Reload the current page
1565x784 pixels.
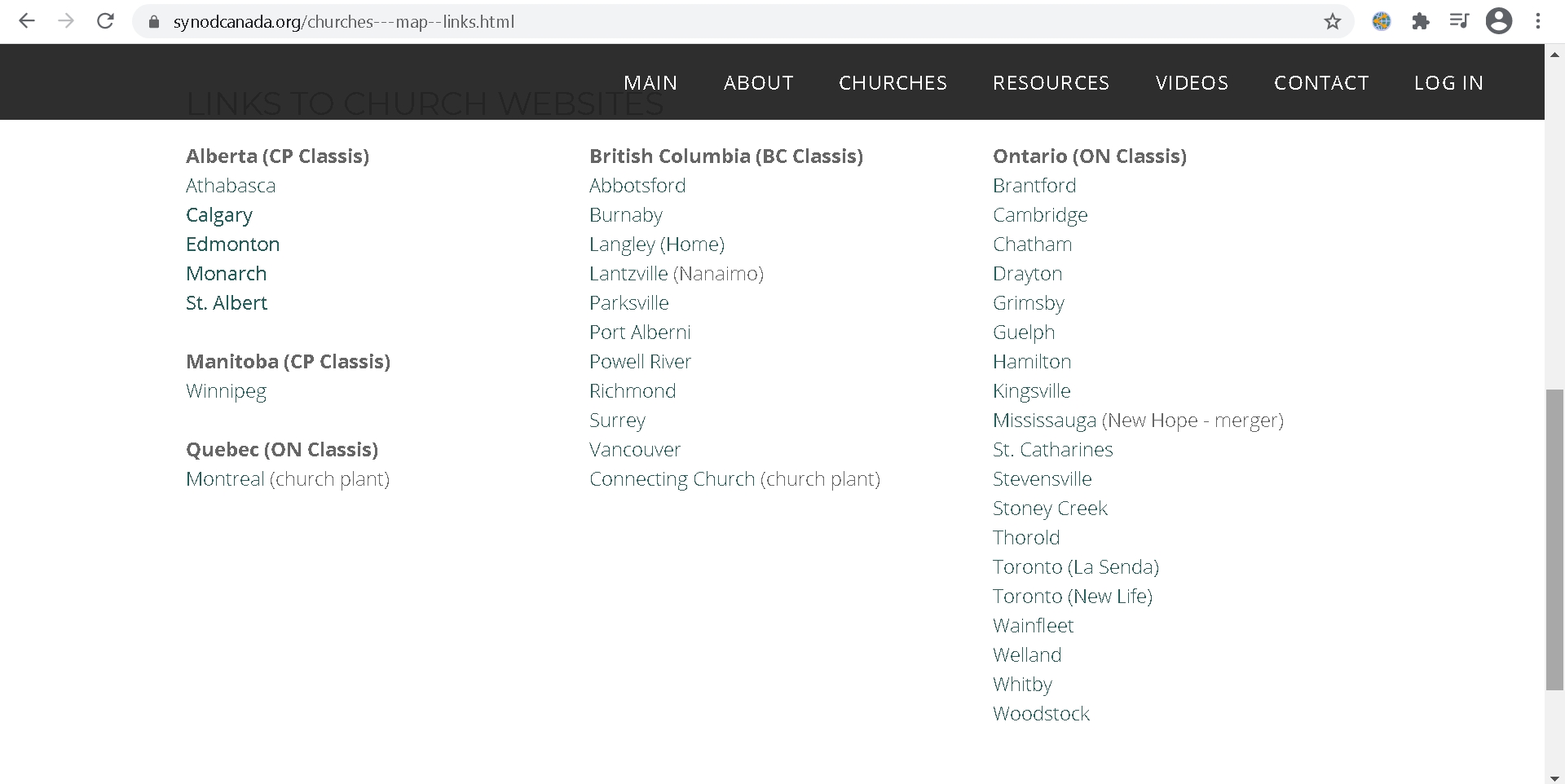[105, 21]
